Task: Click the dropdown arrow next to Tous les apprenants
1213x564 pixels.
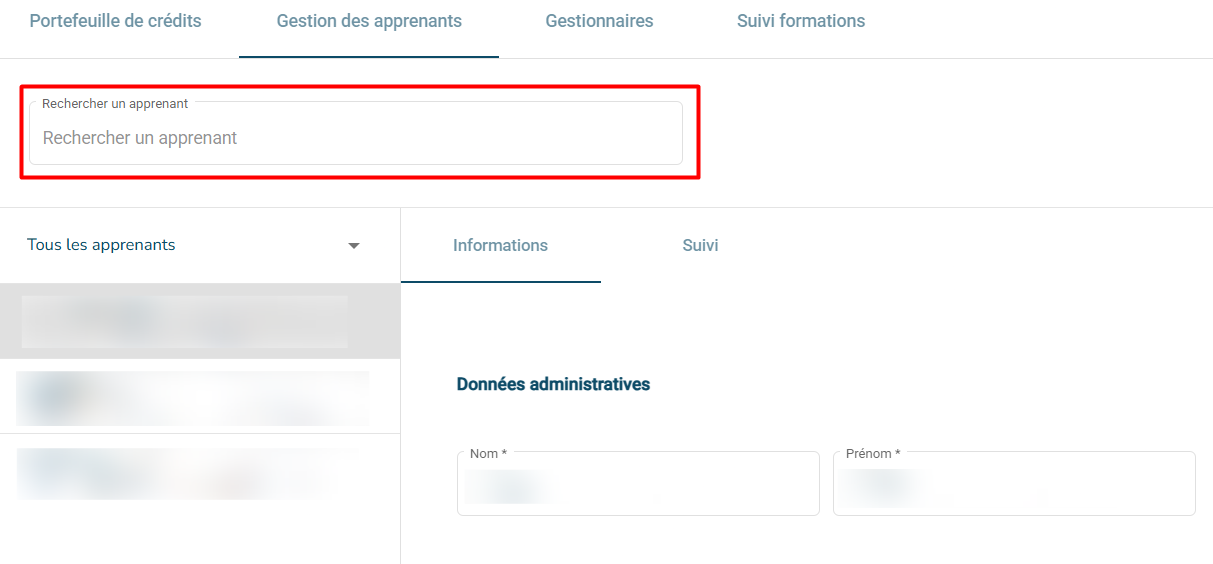Action: pos(353,246)
